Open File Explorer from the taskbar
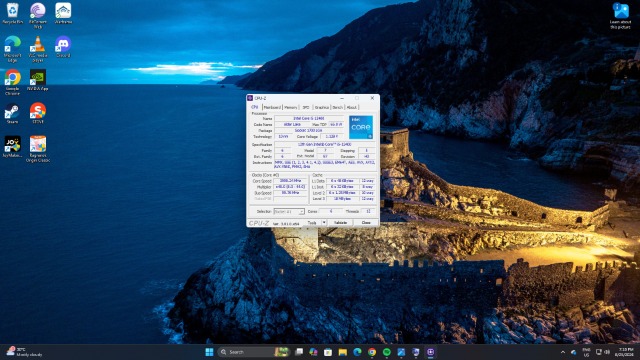 (x=342, y=352)
